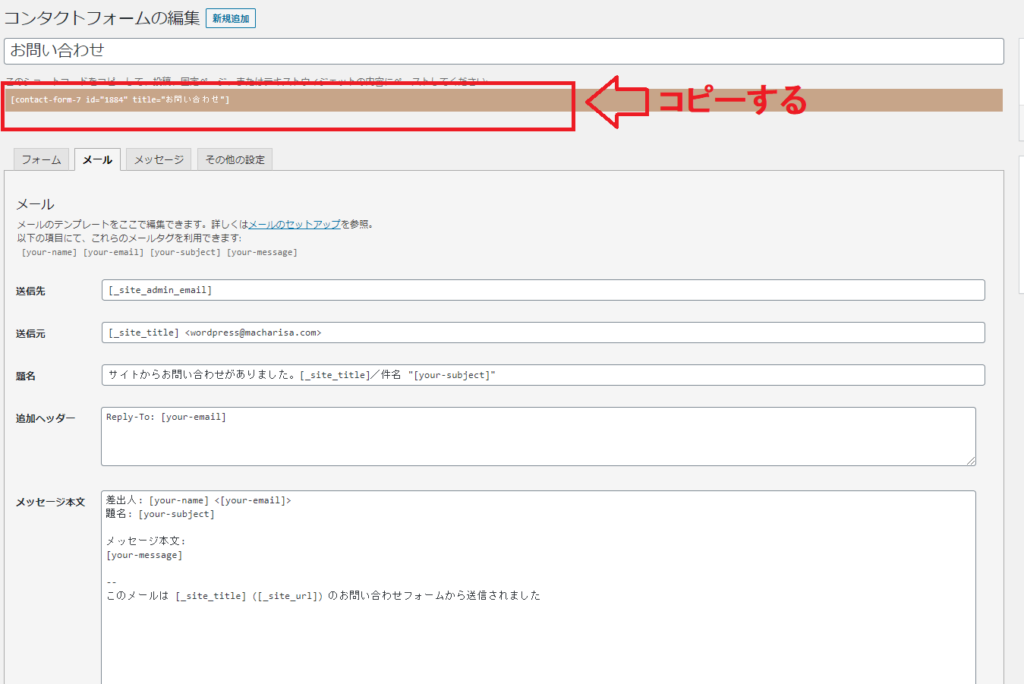Switch to the フォーム tab
The image size is (1024, 684).
click(41, 160)
